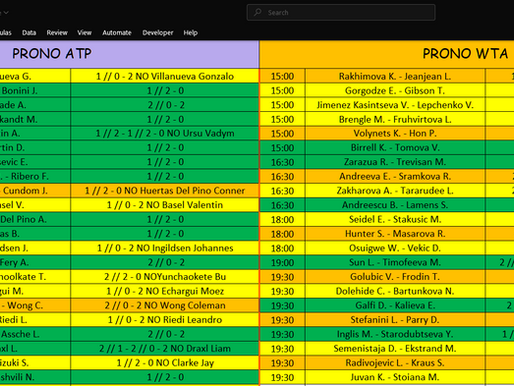The width and height of the screenshot is (514, 386).
Task: Select cell 'Hunter S. - Masarova R.'
Action: [x=395, y=234]
